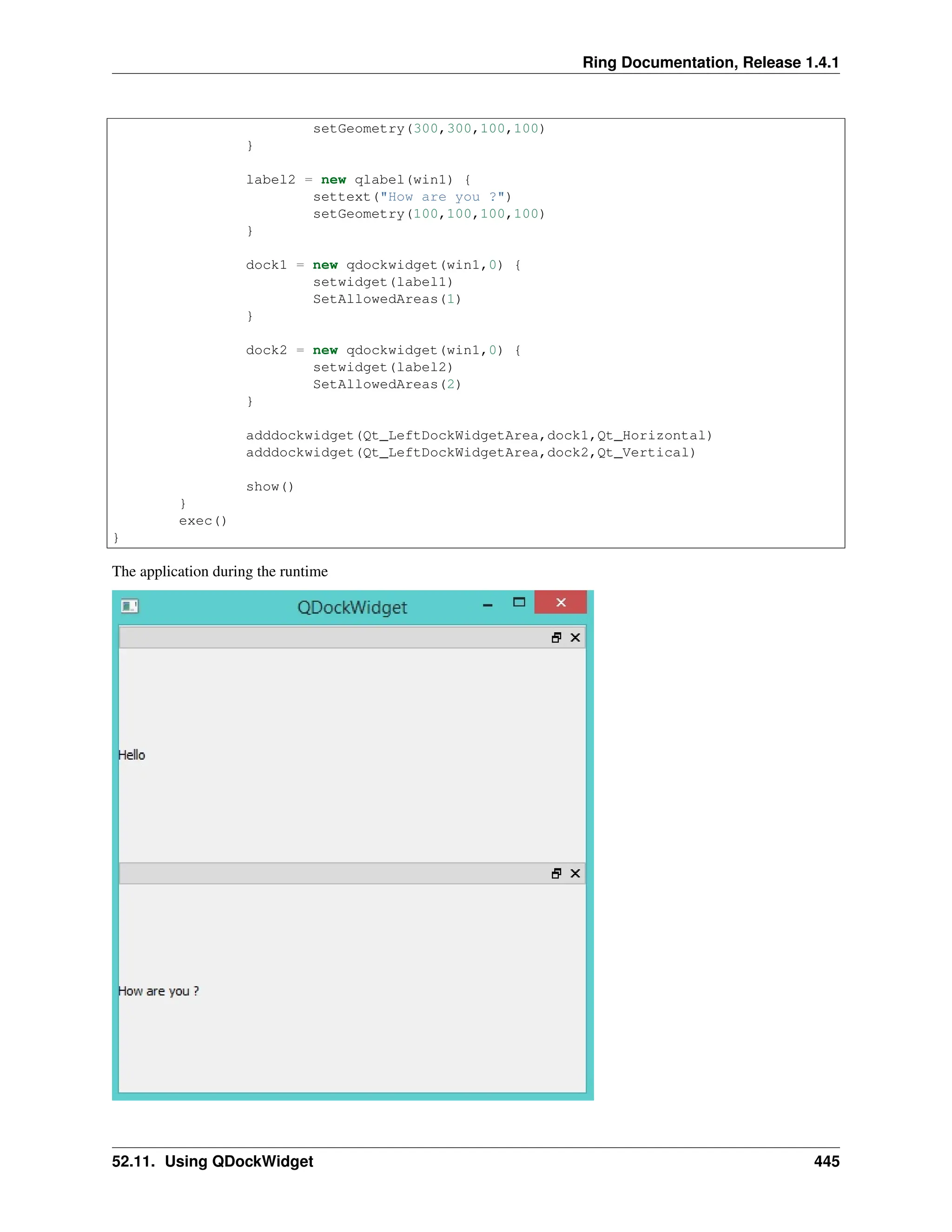
Task: Click the QDockWidget window title text
Action: click(352, 608)
